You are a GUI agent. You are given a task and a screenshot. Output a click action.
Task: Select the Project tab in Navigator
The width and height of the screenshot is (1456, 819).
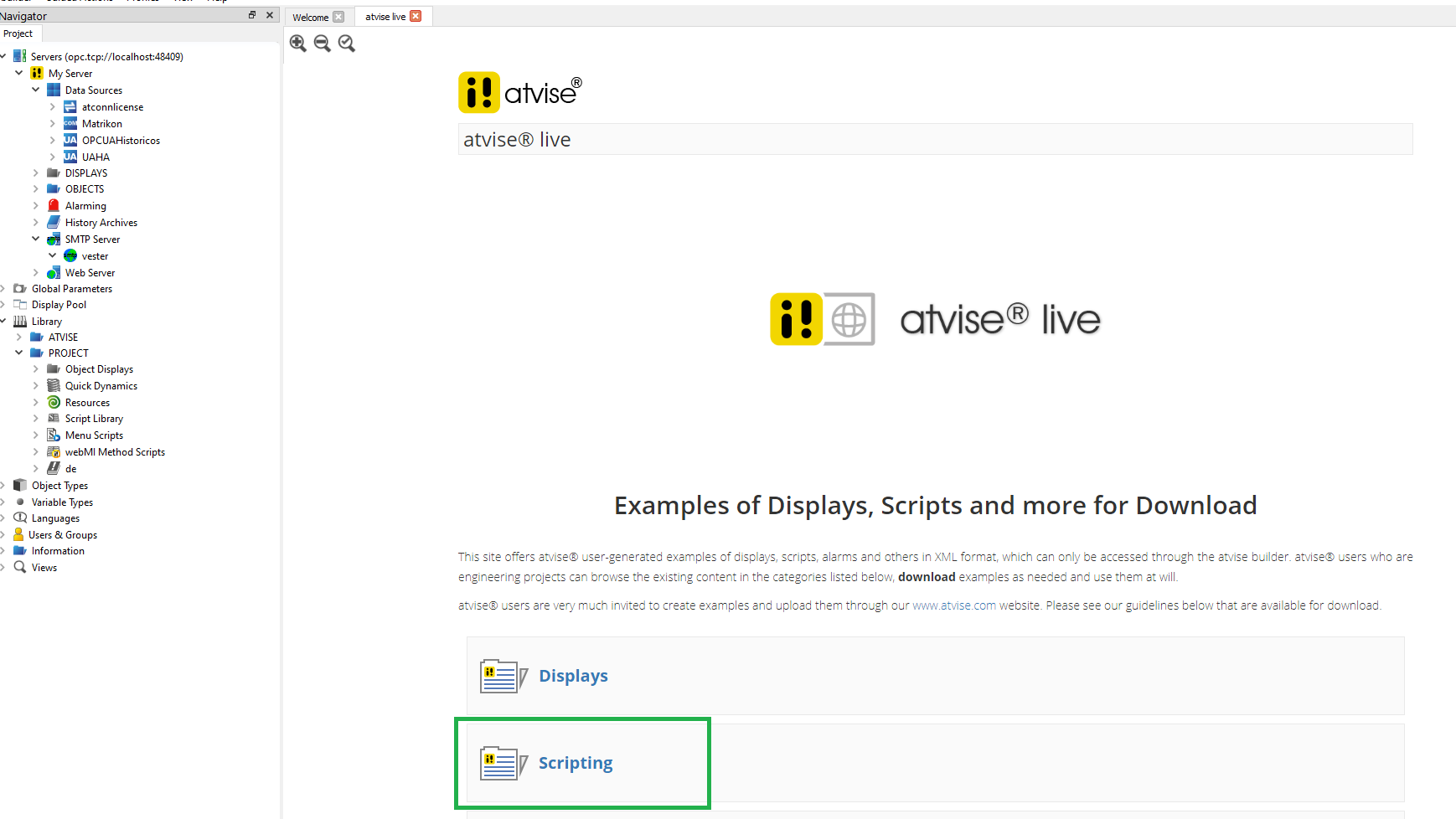point(18,33)
